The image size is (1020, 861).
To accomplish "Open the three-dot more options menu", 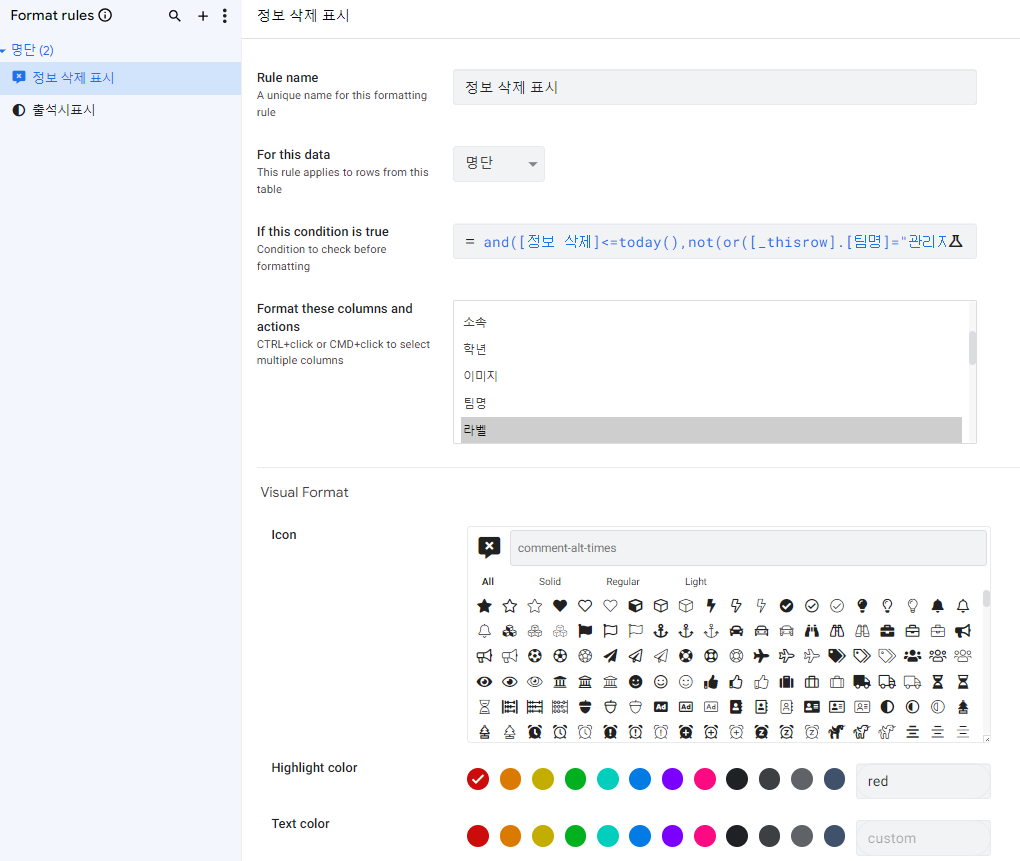I will 224,16.
